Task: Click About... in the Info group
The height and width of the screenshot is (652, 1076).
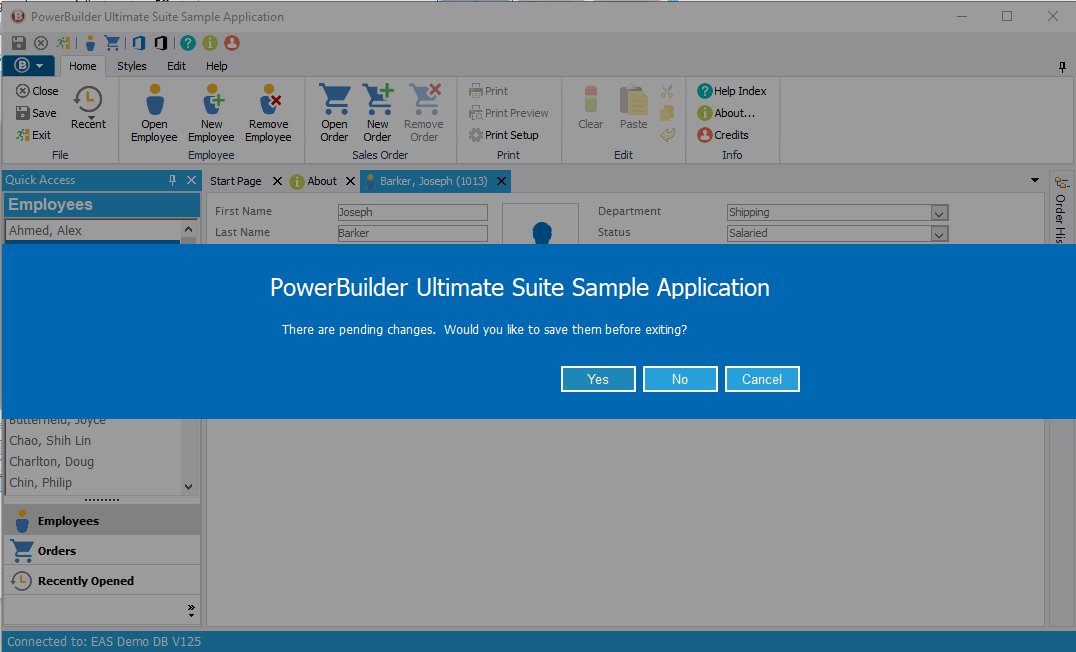Action: (726, 113)
